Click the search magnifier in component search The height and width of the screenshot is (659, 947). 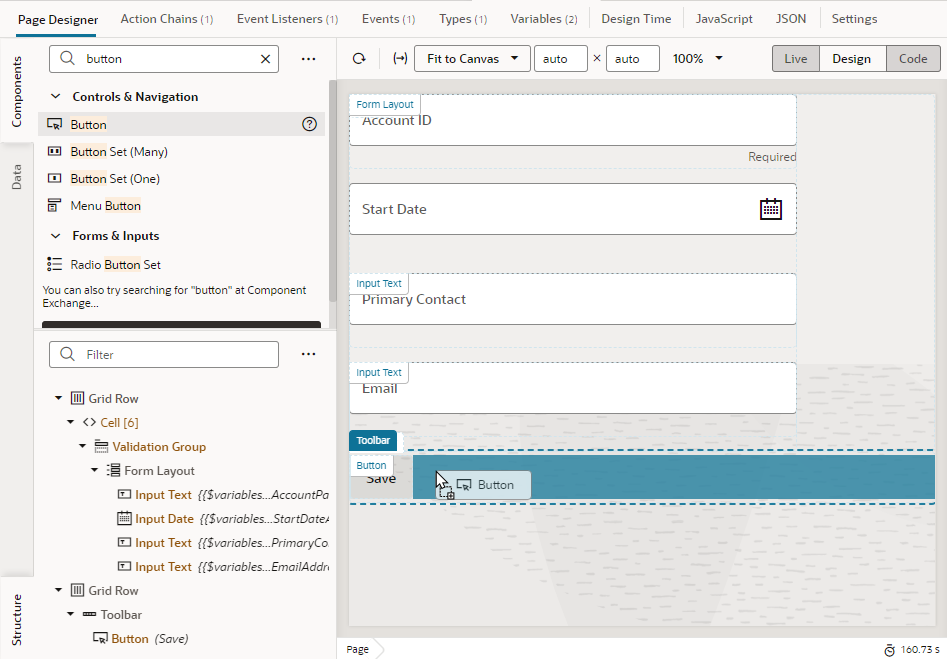coord(68,58)
